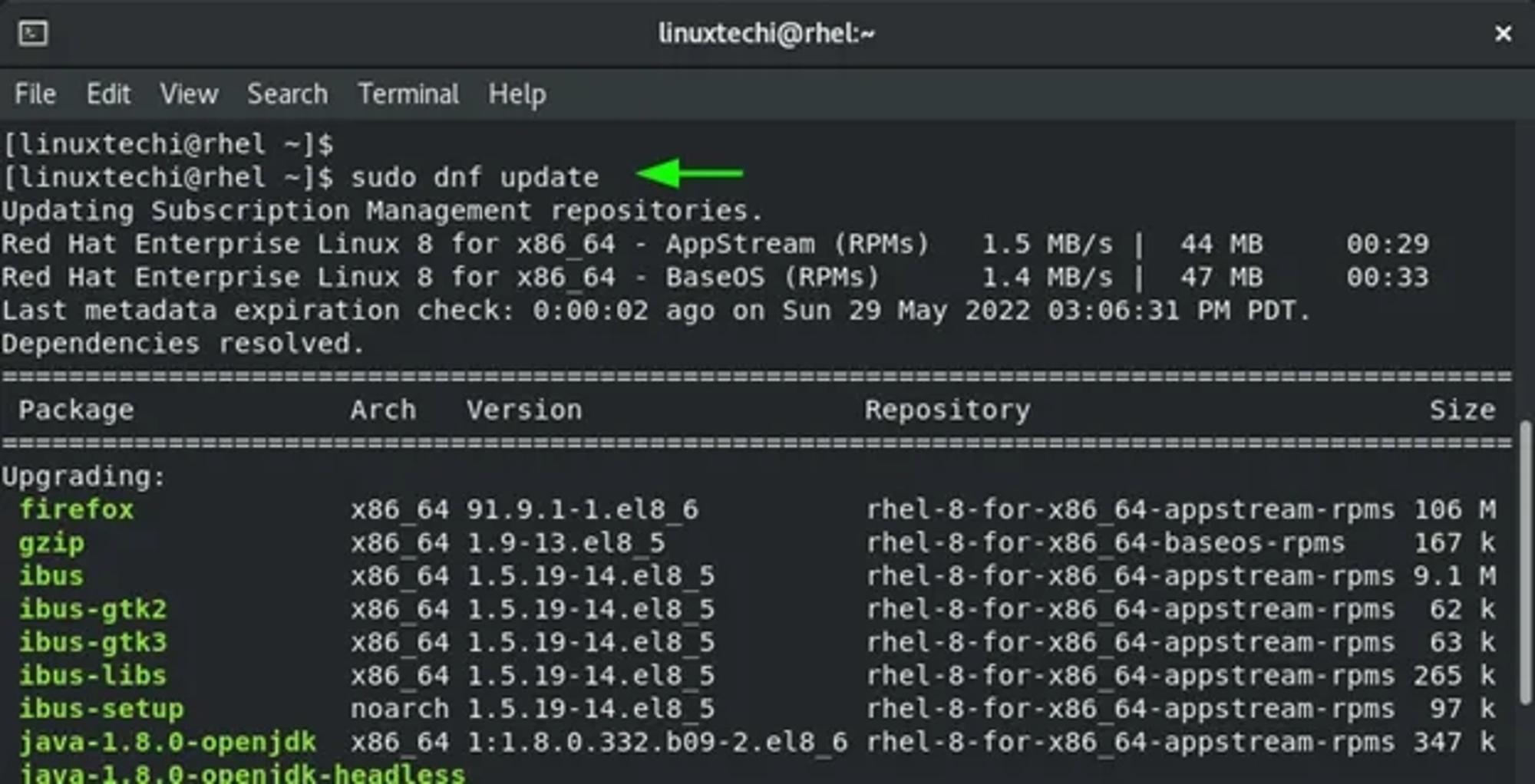The height and width of the screenshot is (784, 1535).
Task: Click the Dependencies resolved line
Action: pos(183,344)
